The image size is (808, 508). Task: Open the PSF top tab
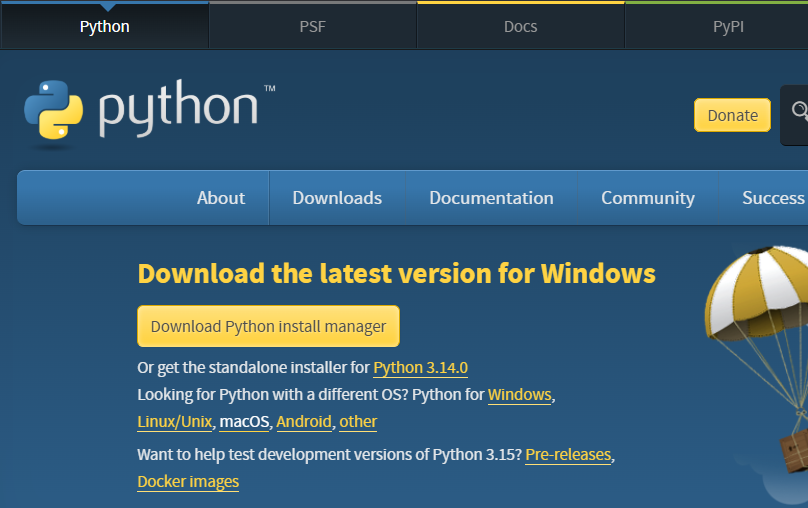point(313,26)
